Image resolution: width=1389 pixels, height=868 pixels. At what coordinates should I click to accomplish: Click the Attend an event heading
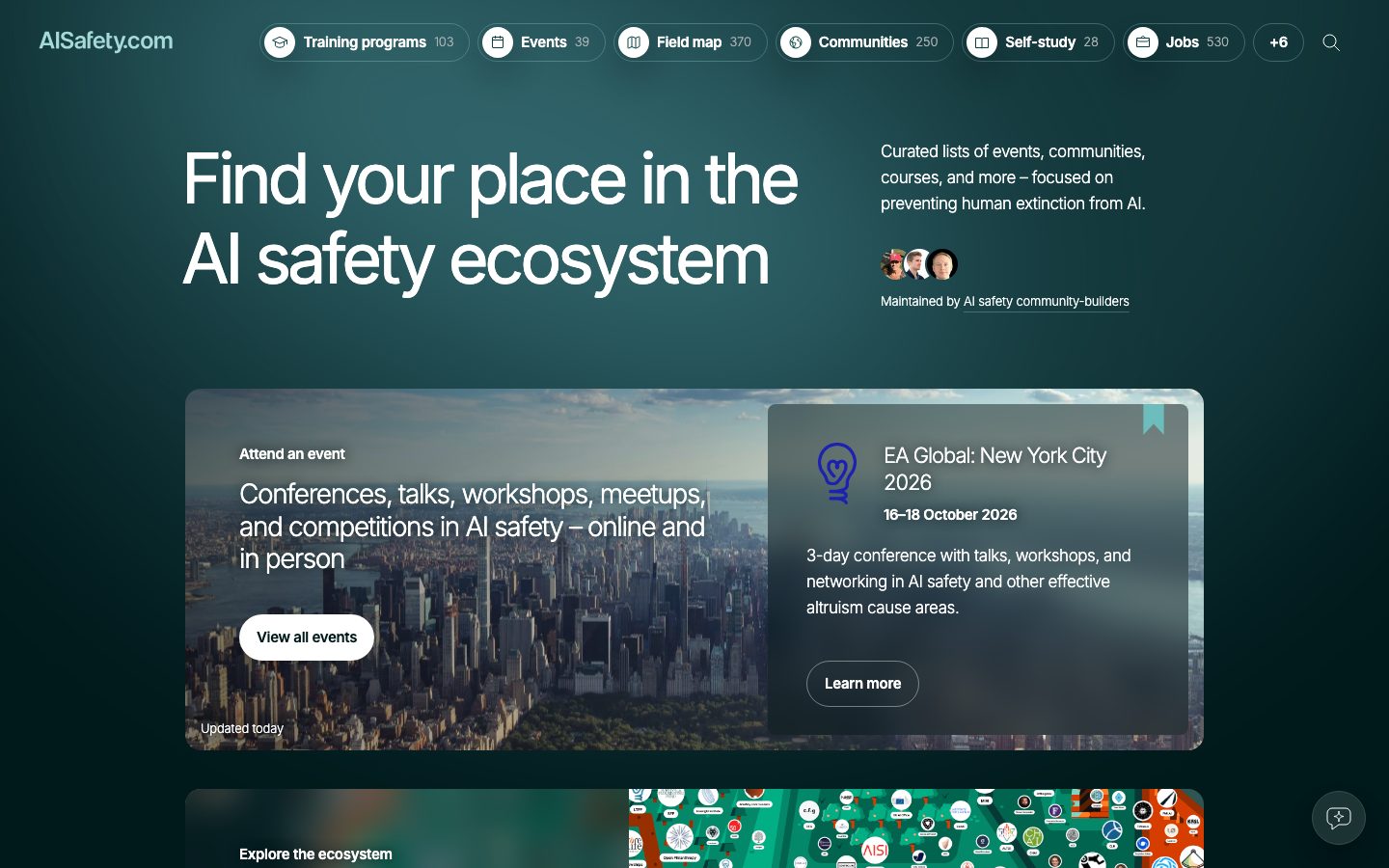pyautogui.click(x=292, y=454)
